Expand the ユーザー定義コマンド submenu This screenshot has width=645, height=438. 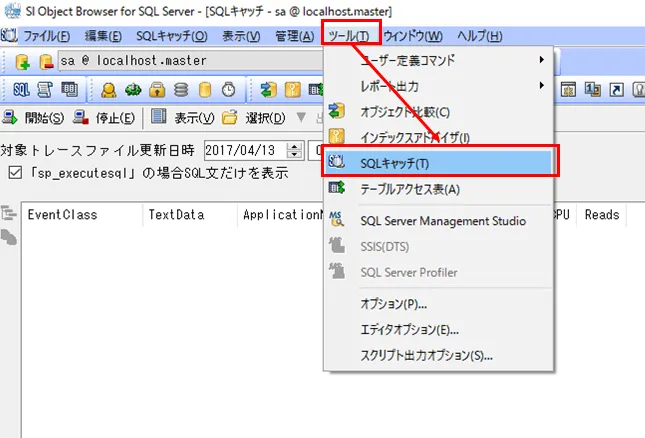pos(439,60)
